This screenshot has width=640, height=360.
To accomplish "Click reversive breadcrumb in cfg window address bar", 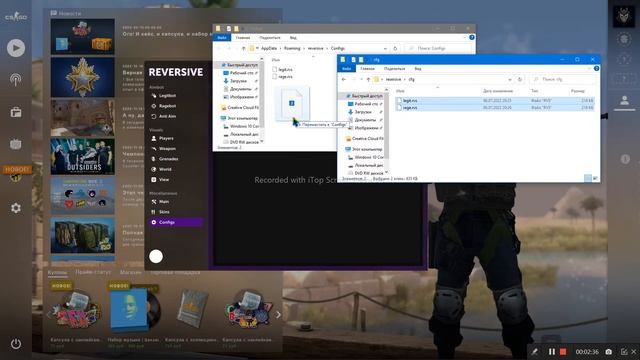I will coord(393,79).
